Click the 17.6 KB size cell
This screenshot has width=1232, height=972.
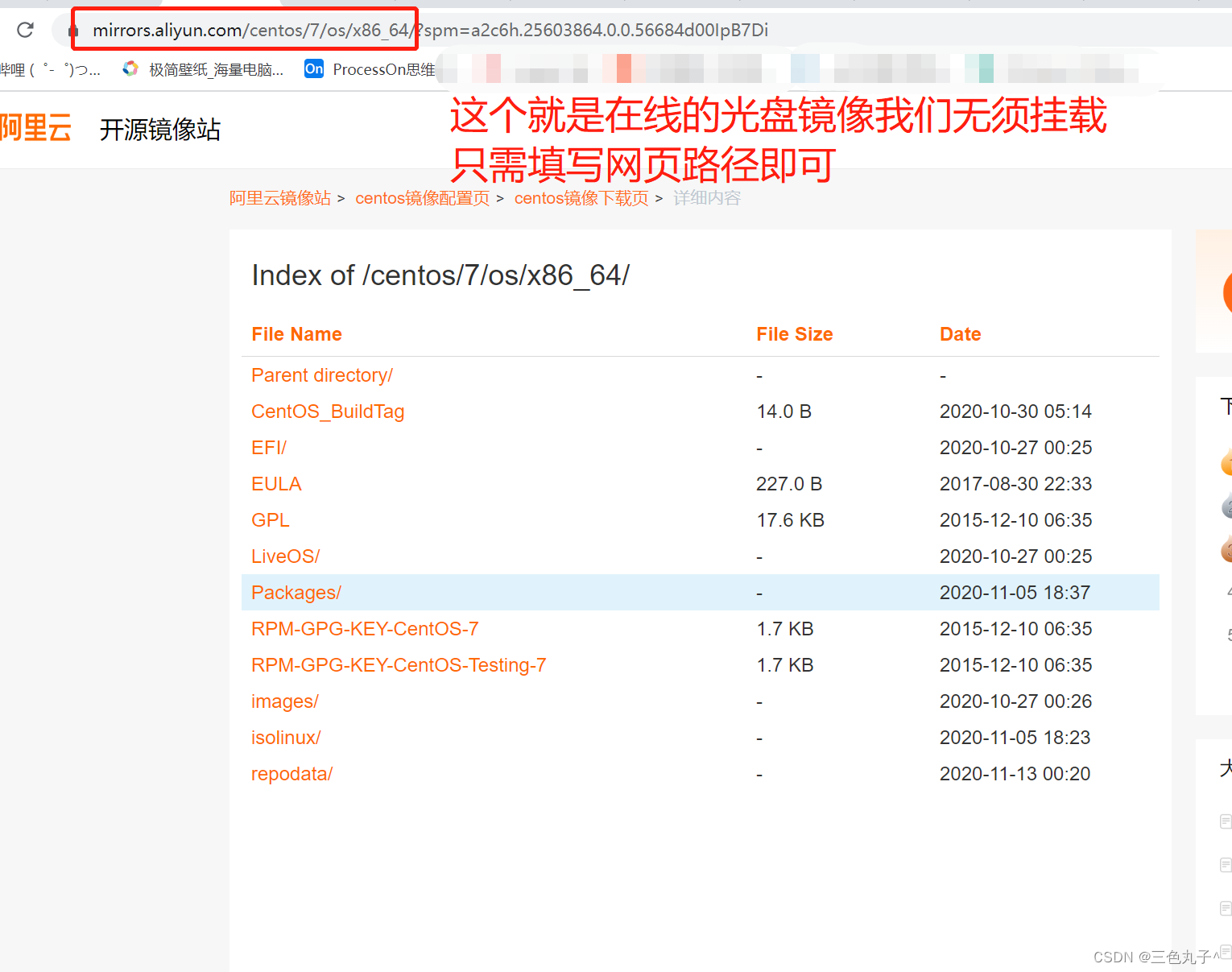pos(791,520)
